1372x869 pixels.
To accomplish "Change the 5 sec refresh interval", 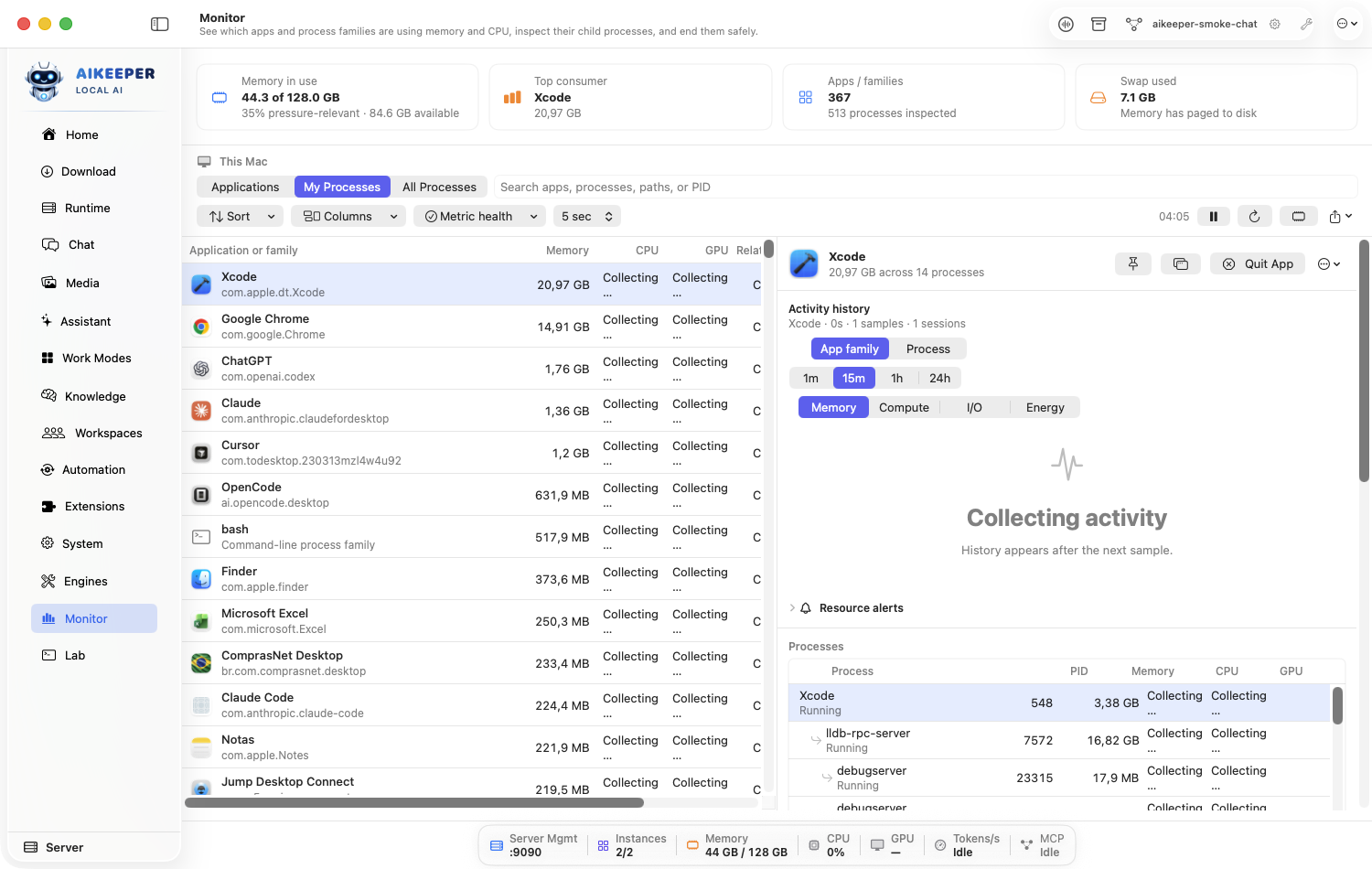I will pos(587,216).
